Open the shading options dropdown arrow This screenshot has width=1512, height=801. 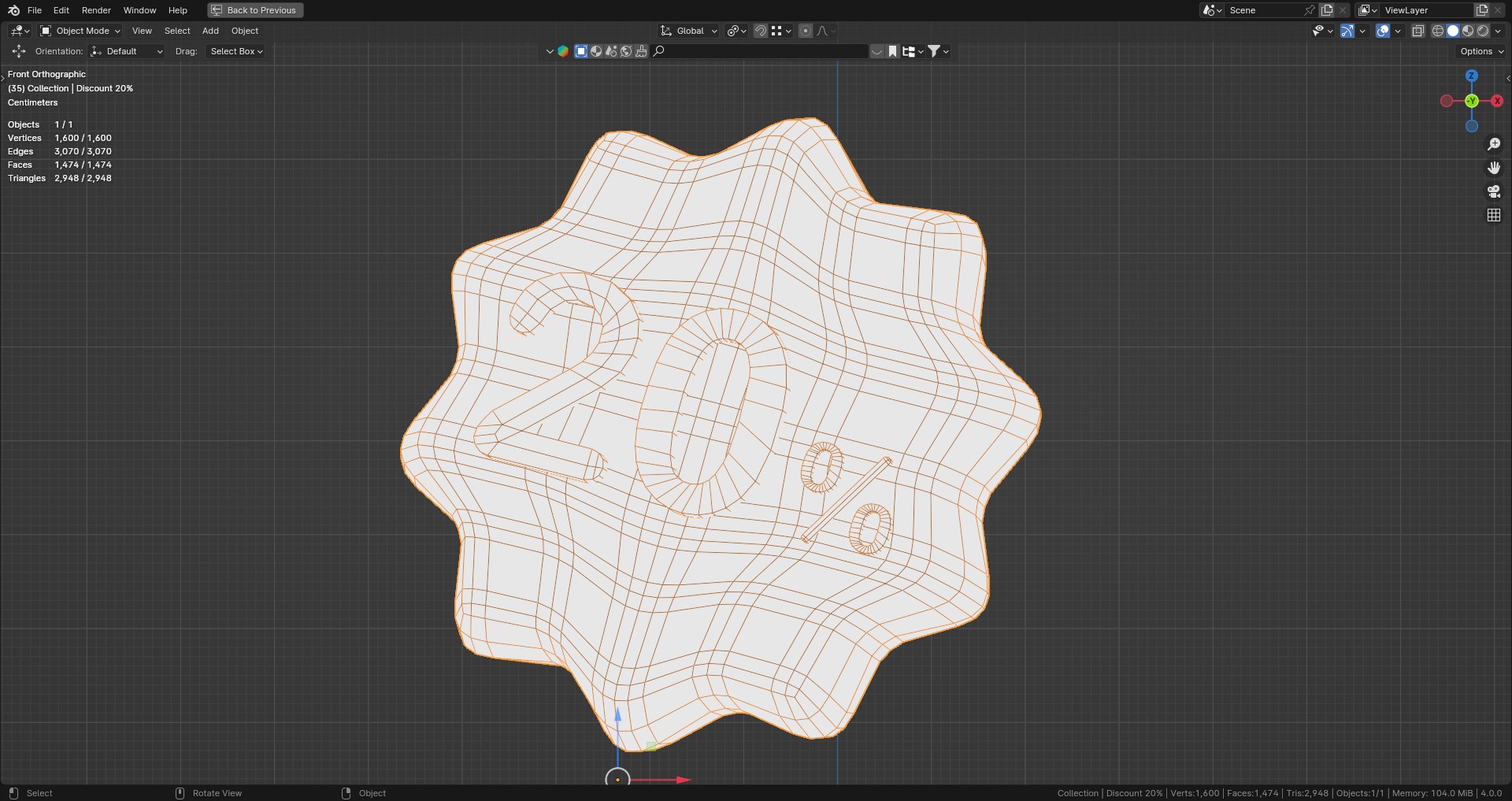1498,31
